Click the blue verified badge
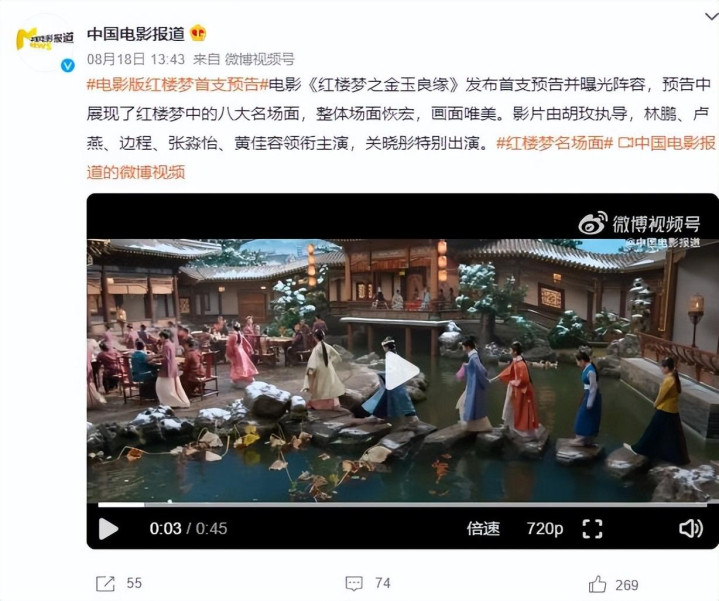The width and height of the screenshot is (719, 601). click(x=68, y=66)
